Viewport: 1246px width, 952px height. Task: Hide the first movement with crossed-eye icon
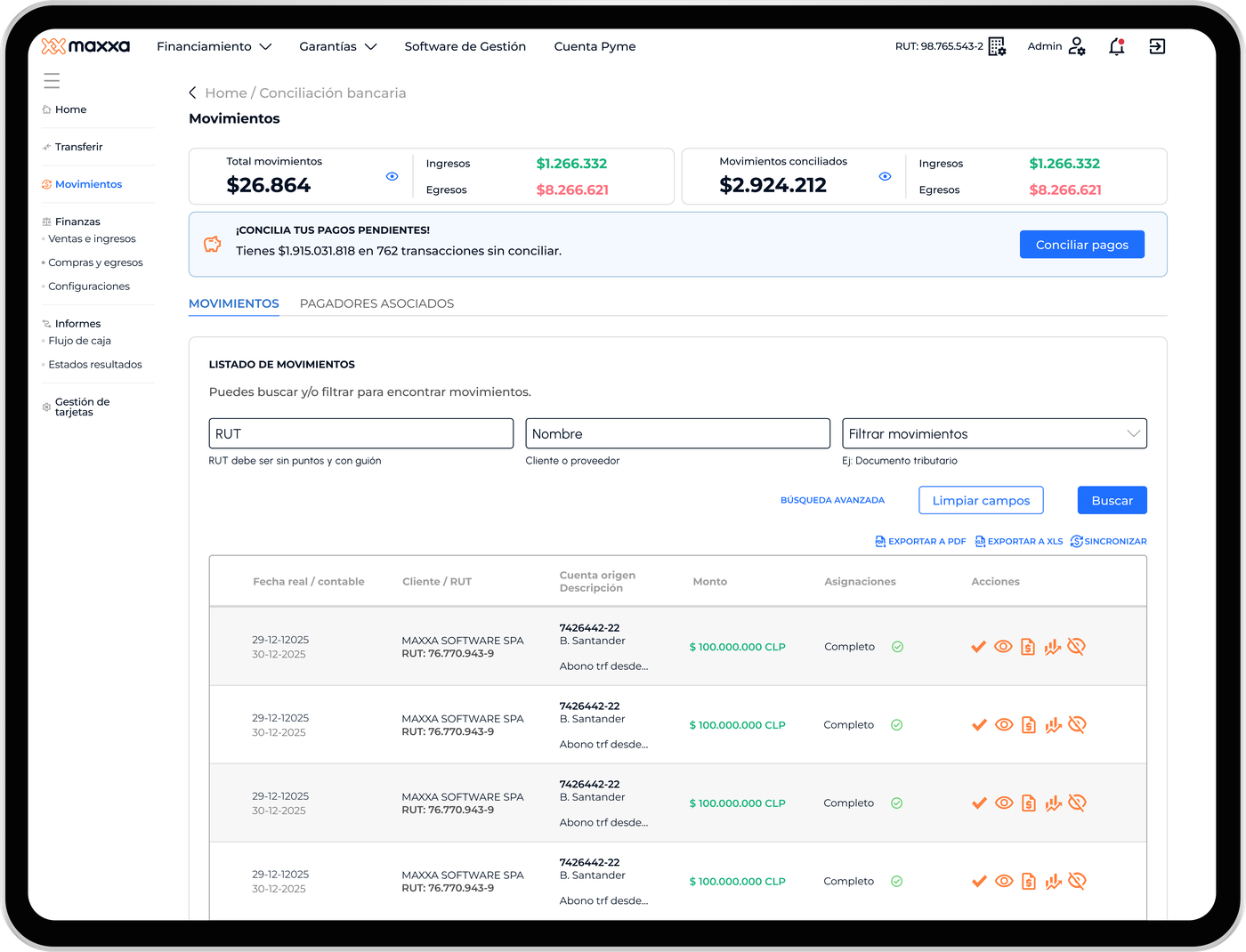pyautogui.click(x=1077, y=647)
